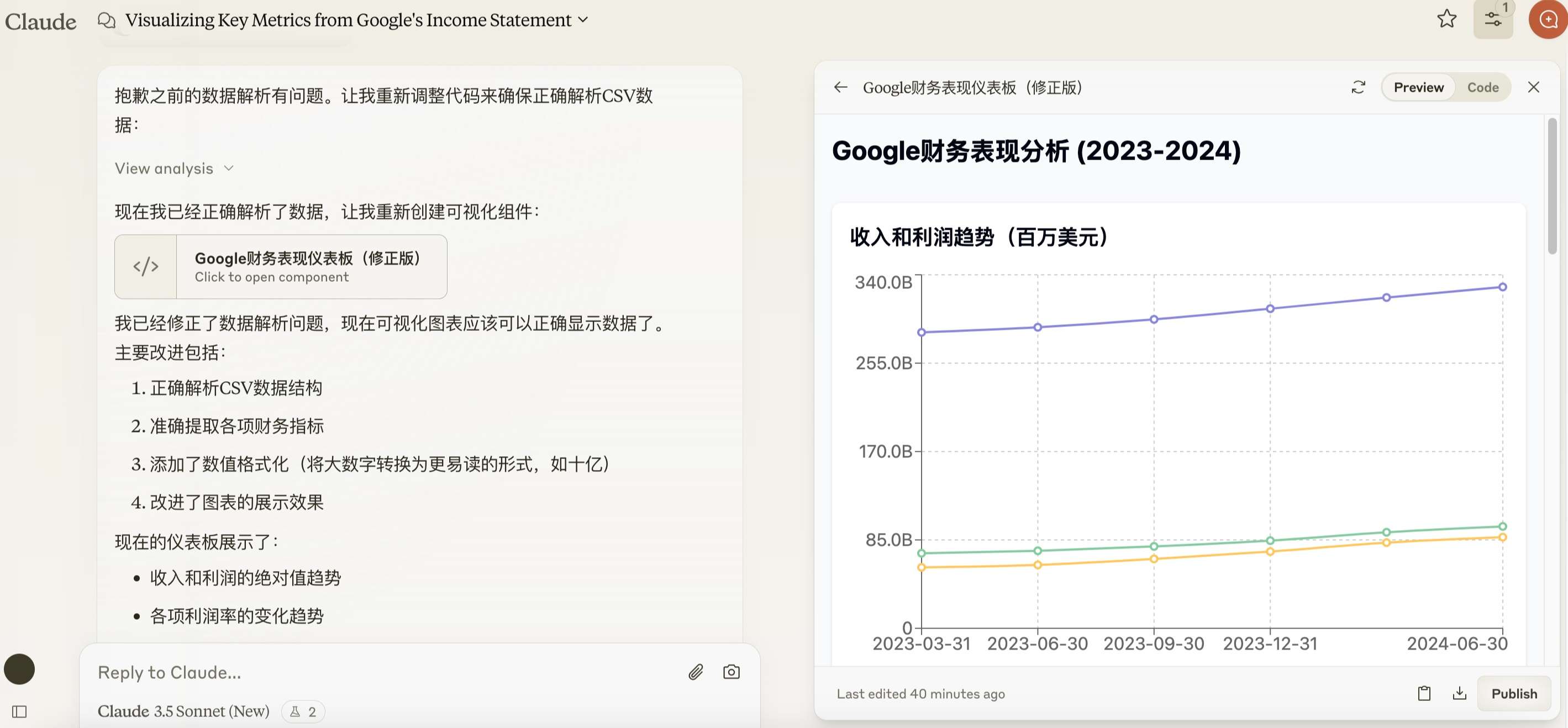
Task: Click the purple line's last data point
Action: tap(1502, 287)
